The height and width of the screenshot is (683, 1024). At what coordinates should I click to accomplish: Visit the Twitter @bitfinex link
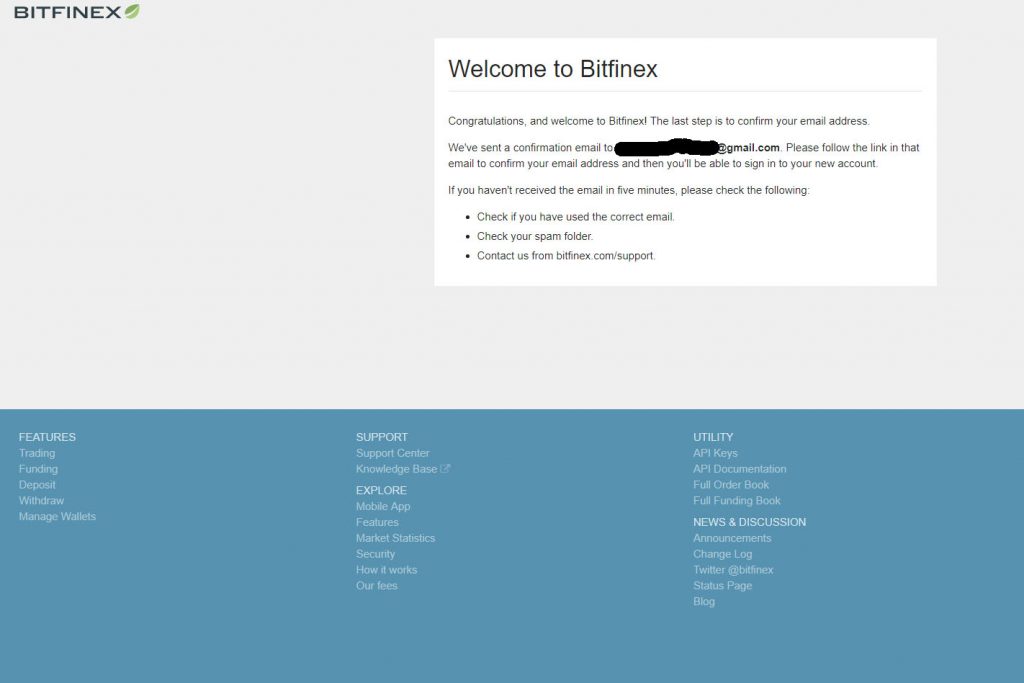pyautogui.click(x=733, y=570)
